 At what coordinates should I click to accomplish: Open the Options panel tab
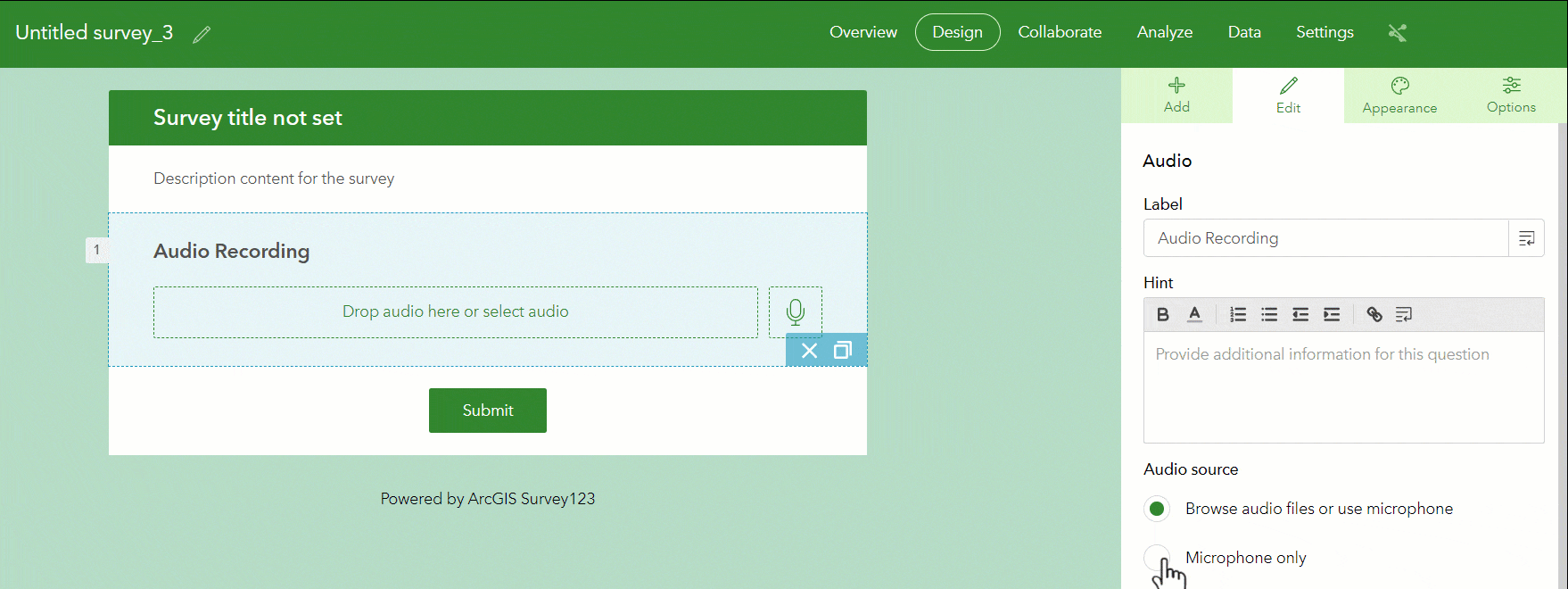coord(1511,95)
